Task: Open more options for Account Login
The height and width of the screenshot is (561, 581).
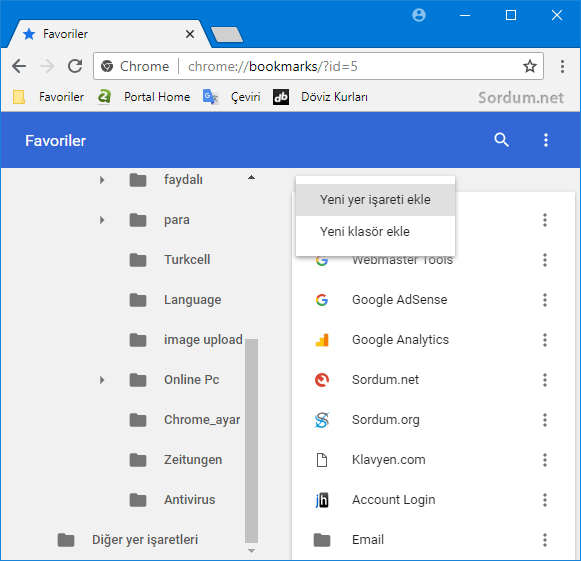Action: pos(545,500)
